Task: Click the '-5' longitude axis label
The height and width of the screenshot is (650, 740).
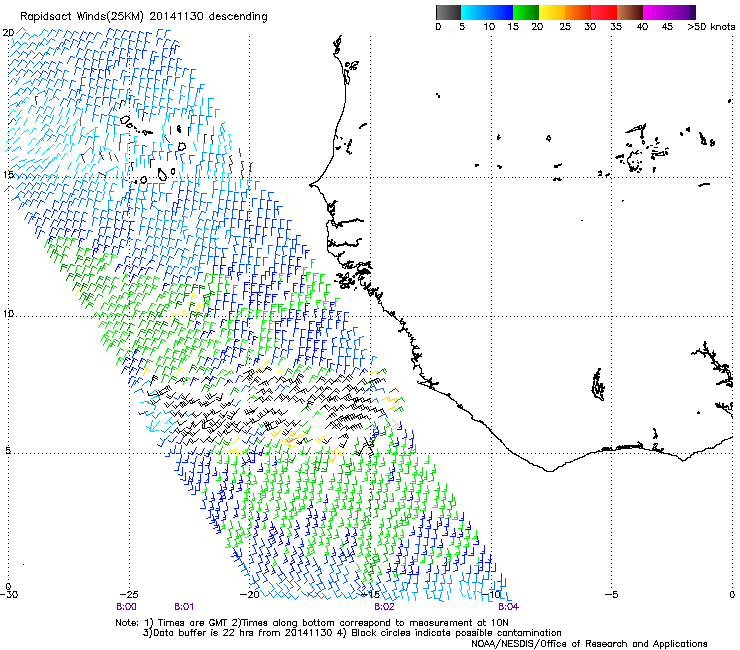Action: [611, 595]
